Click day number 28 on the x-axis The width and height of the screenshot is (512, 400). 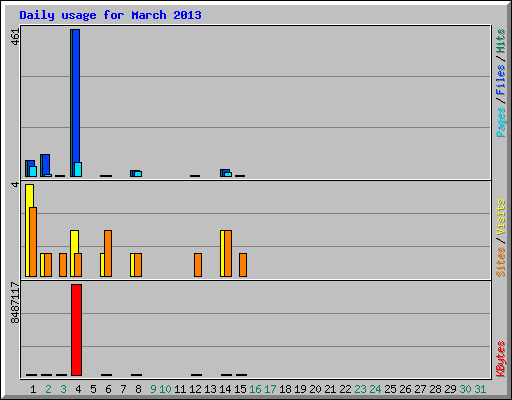pyautogui.click(x=435, y=389)
